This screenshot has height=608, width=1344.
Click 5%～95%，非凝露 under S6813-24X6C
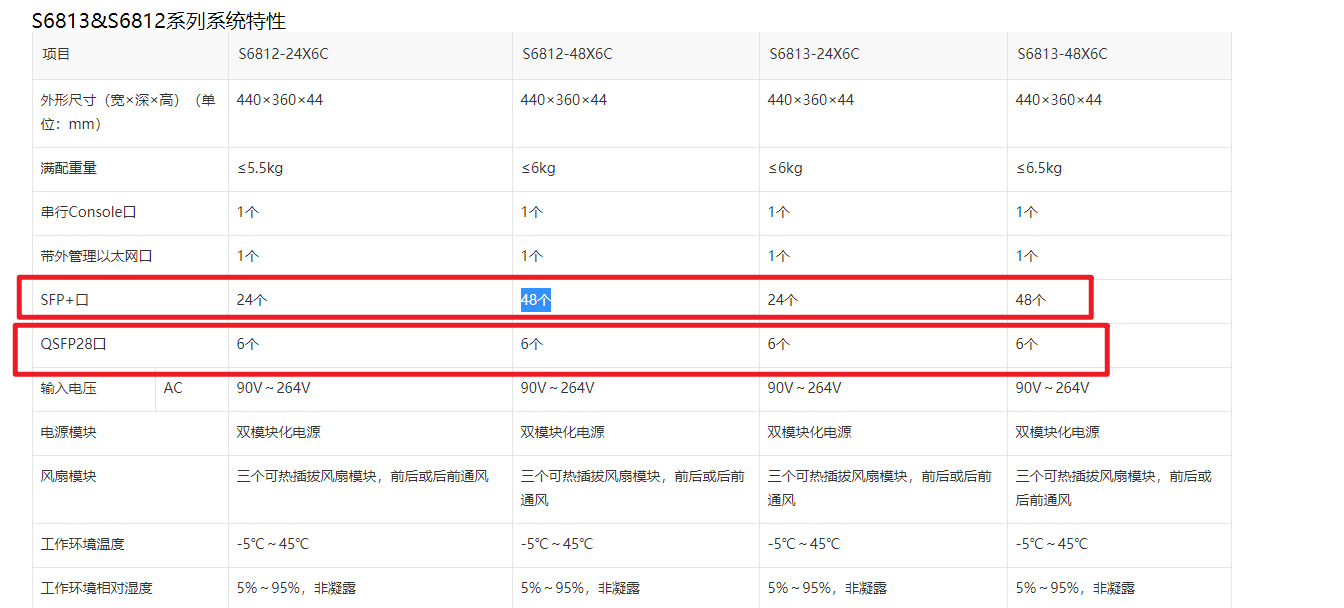tap(828, 588)
